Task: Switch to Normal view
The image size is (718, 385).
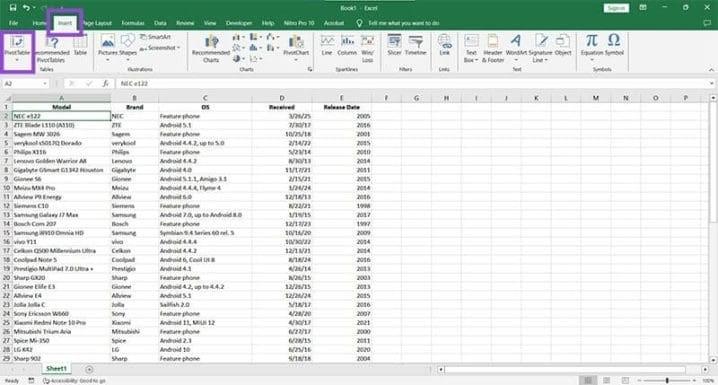Action: (x=587, y=380)
